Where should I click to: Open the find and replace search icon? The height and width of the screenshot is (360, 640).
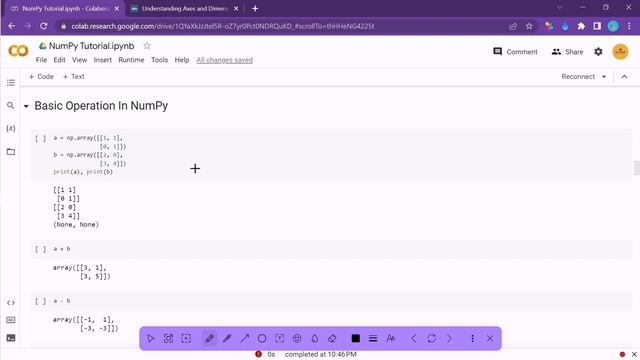click(11, 106)
